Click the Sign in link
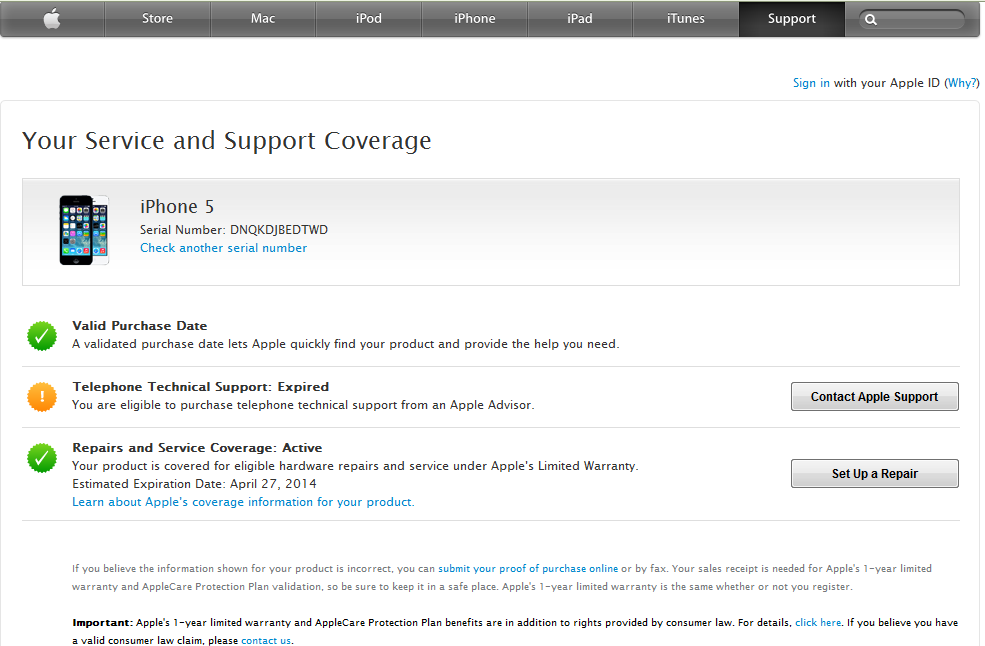Image resolution: width=985 pixels, height=646 pixels. pos(811,83)
